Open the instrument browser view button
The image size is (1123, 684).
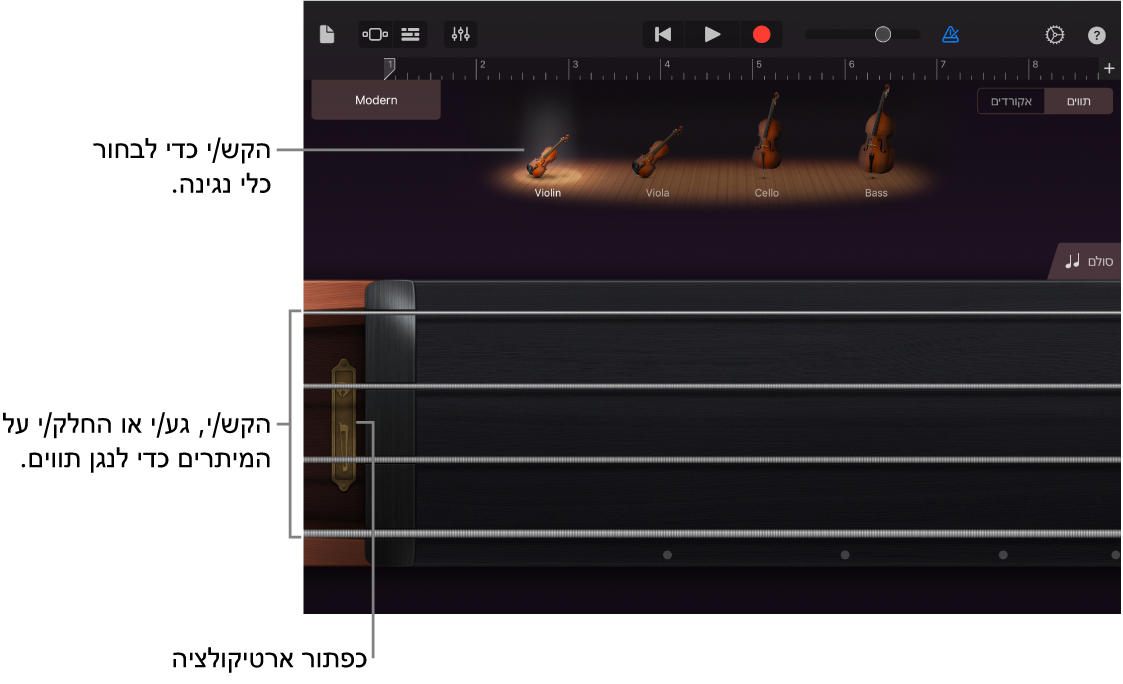pyautogui.click(x=375, y=34)
